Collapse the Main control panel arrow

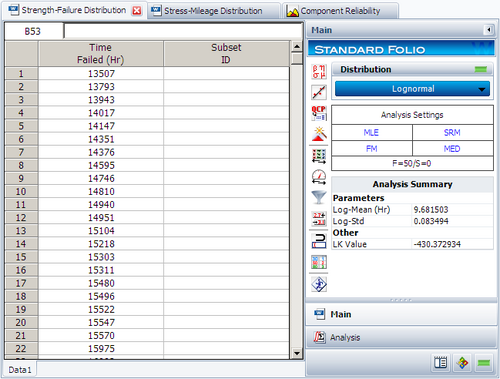click(489, 30)
